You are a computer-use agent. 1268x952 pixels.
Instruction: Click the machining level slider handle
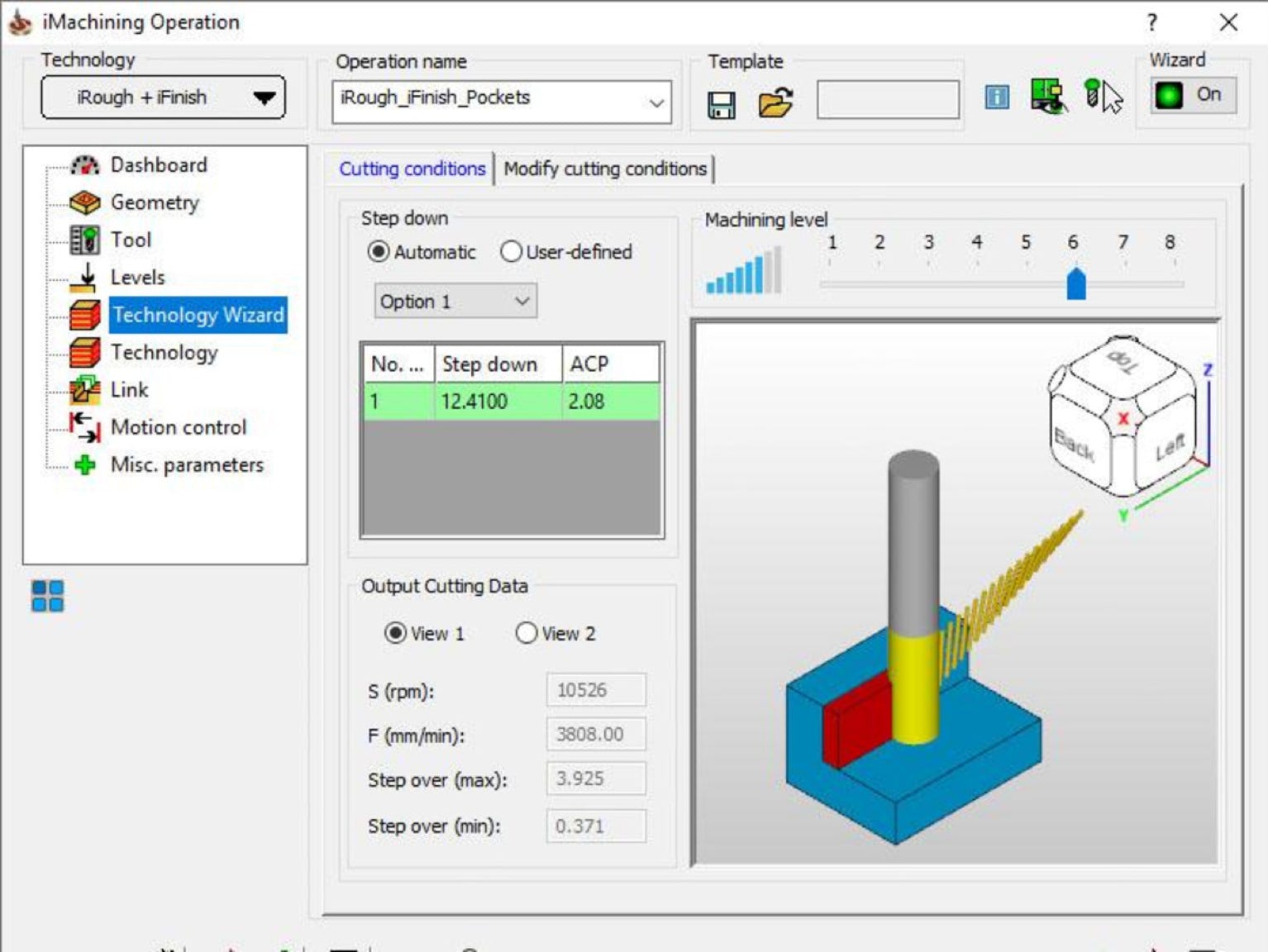click(1075, 283)
